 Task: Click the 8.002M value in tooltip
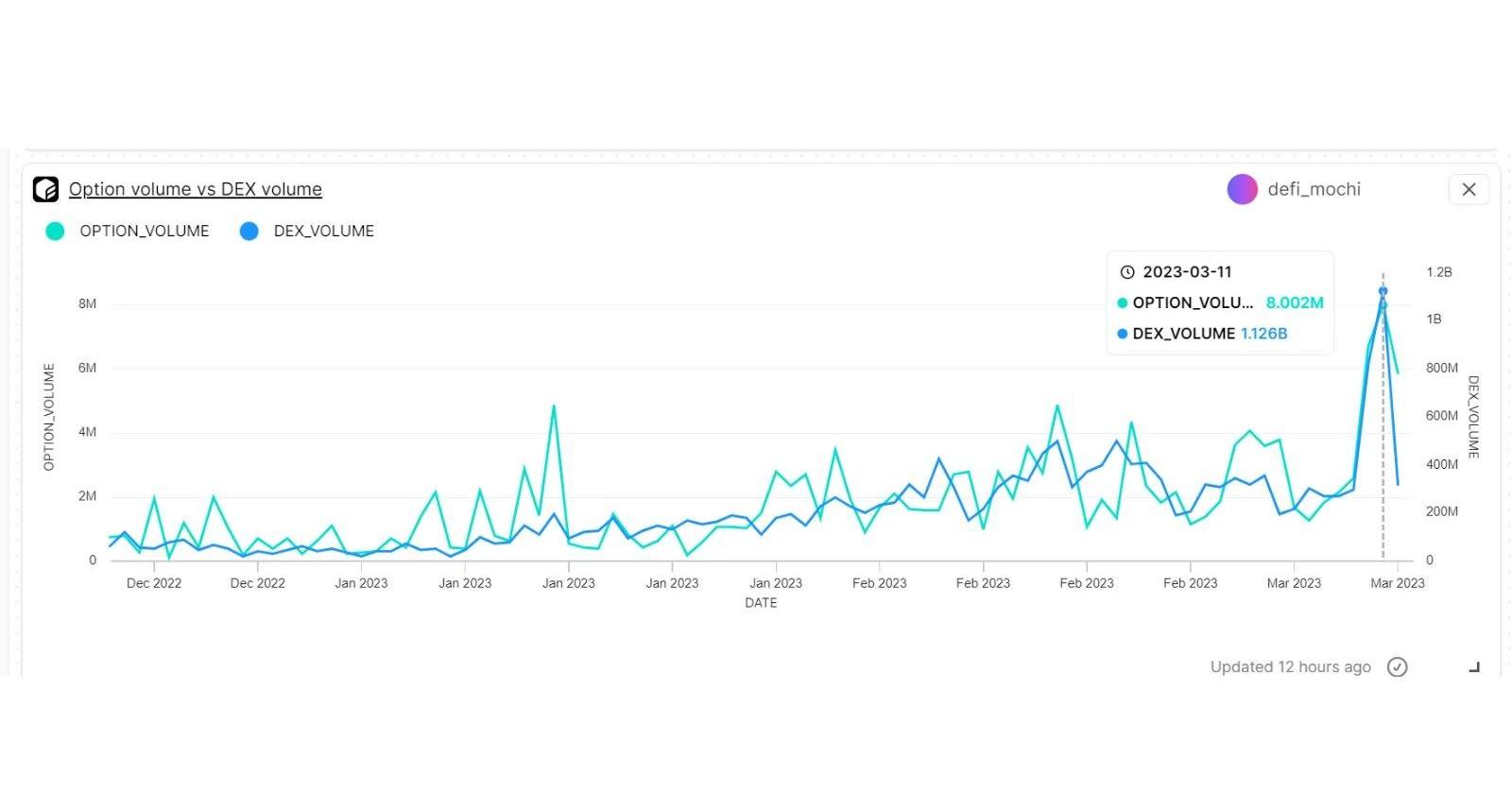tap(1294, 303)
